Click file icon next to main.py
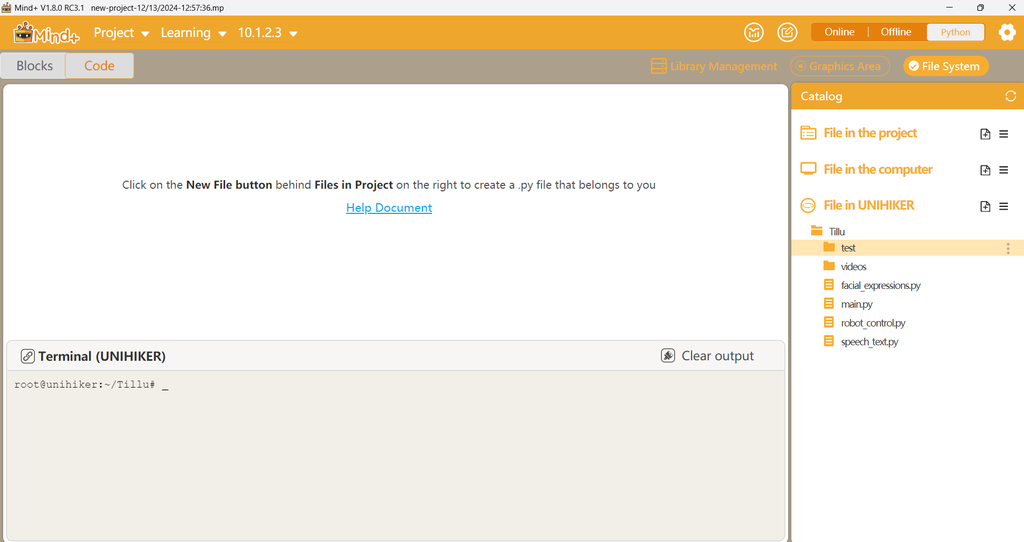1024x542 pixels. click(x=828, y=304)
